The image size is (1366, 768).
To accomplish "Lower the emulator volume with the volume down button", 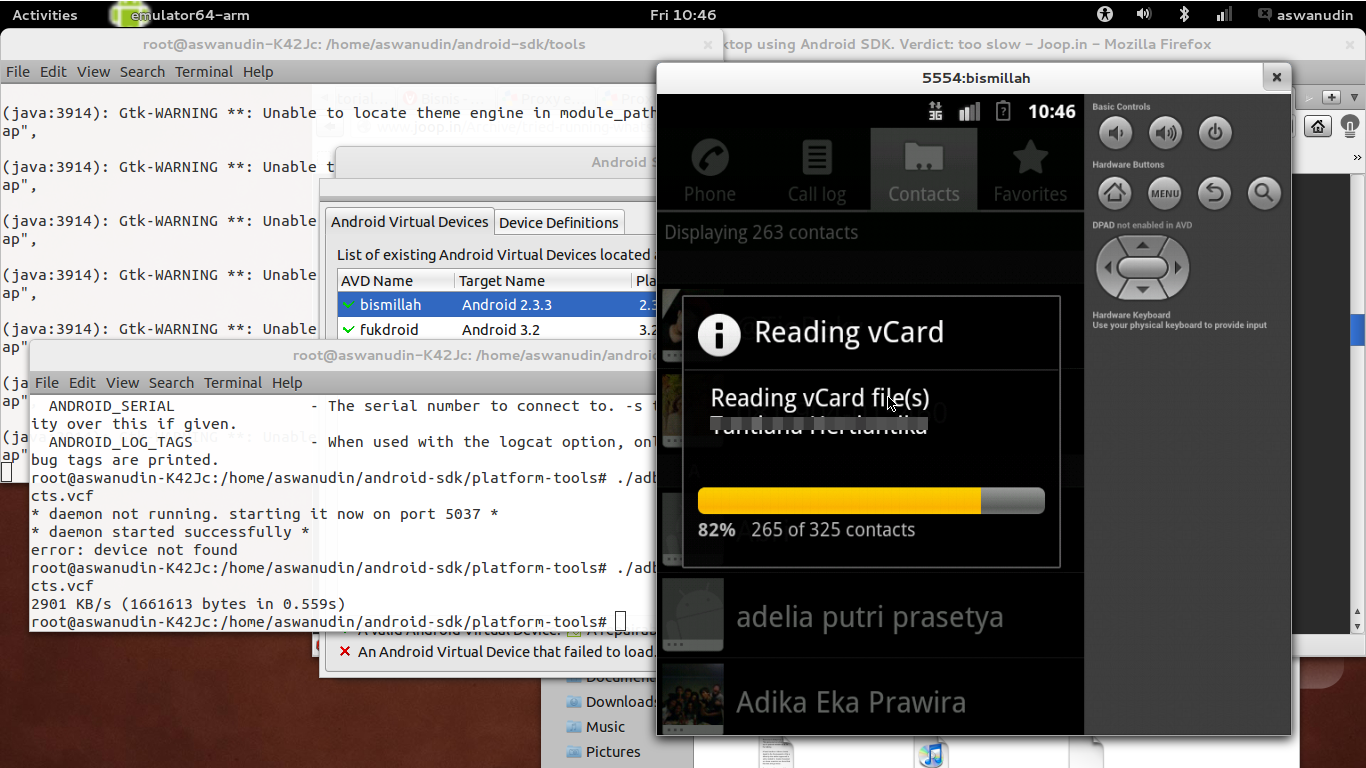I will [1116, 133].
